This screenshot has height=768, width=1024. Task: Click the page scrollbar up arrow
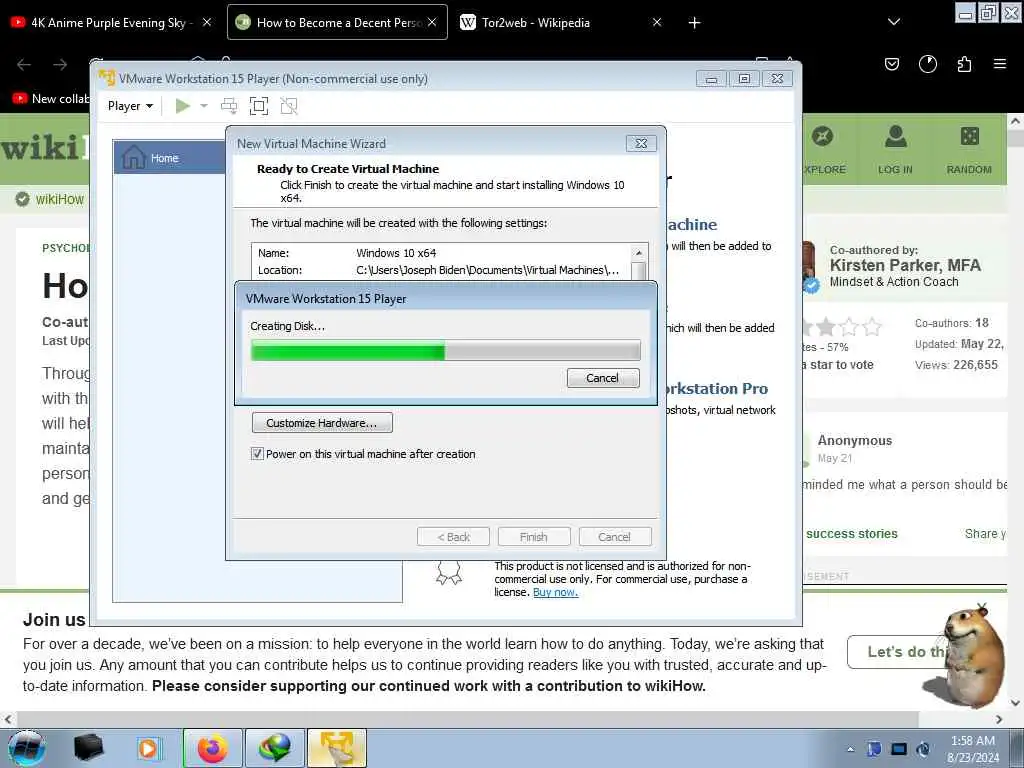pos(1015,121)
